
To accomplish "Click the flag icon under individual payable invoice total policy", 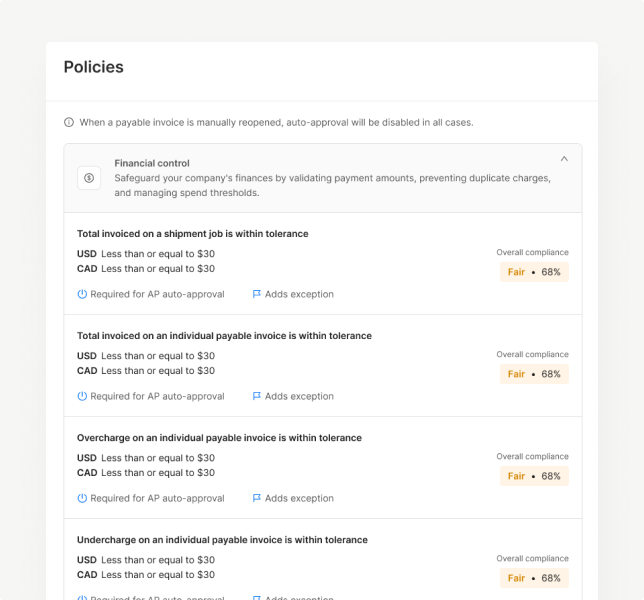I will [257, 396].
